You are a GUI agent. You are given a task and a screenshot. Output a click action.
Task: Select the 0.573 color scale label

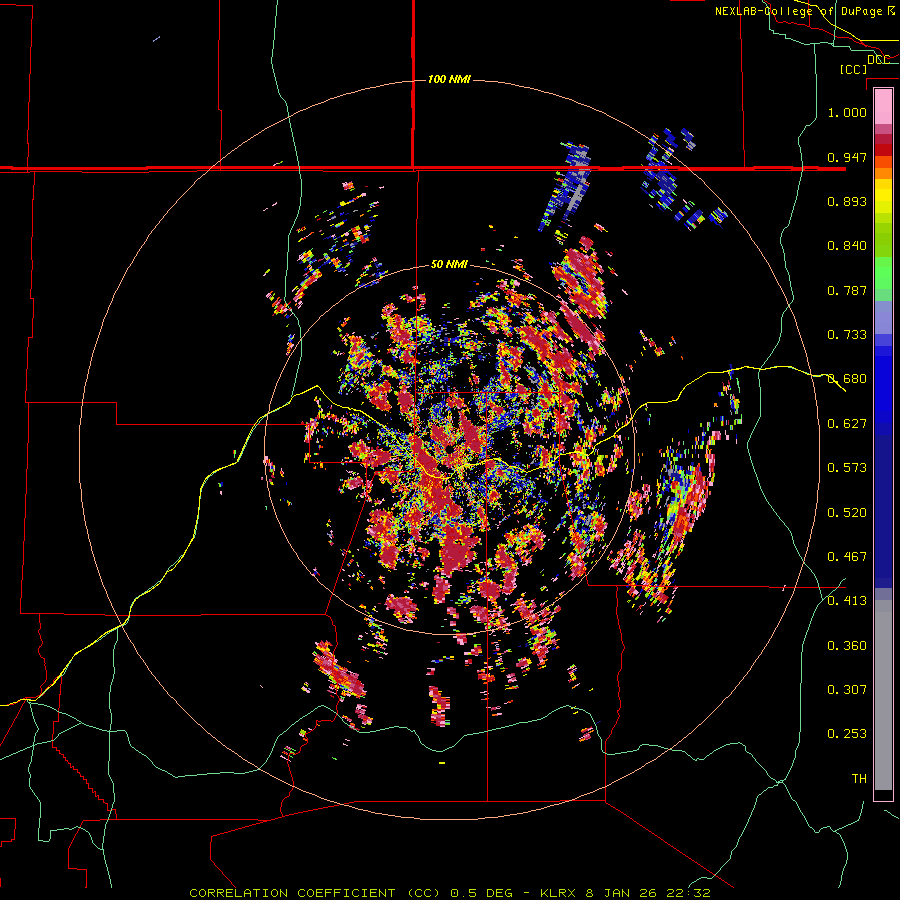[x=847, y=468]
